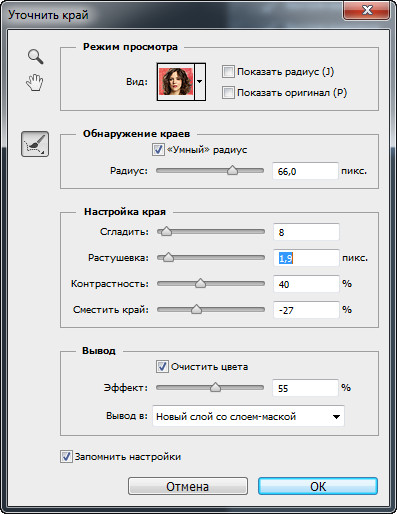Toggle the «Умный» радиус checkbox

coord(158,150)
